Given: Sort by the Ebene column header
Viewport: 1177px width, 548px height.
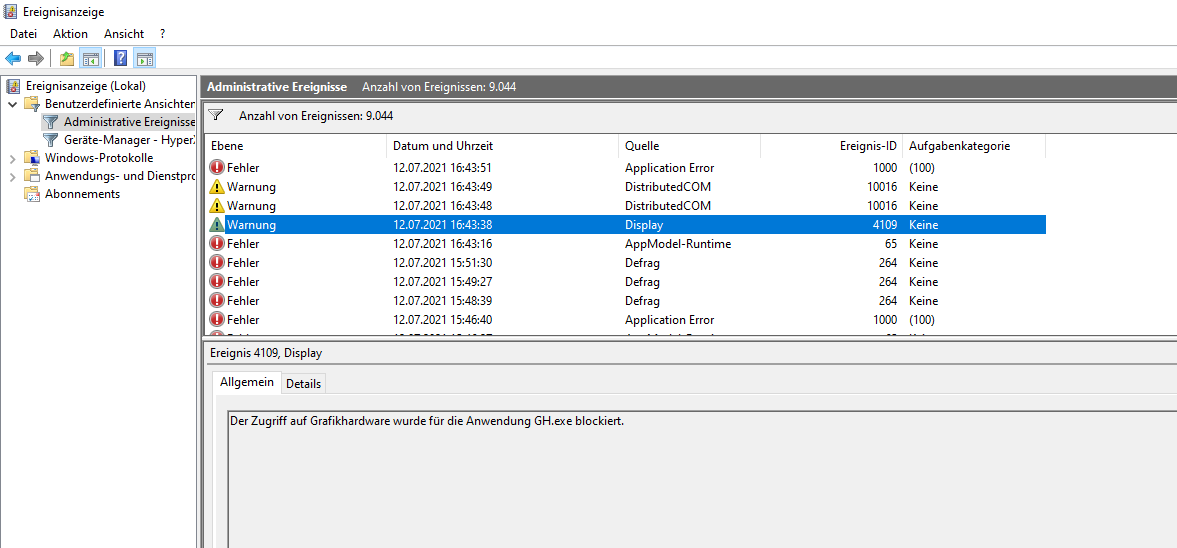Looking at the screenshot, I should [296, 146].
